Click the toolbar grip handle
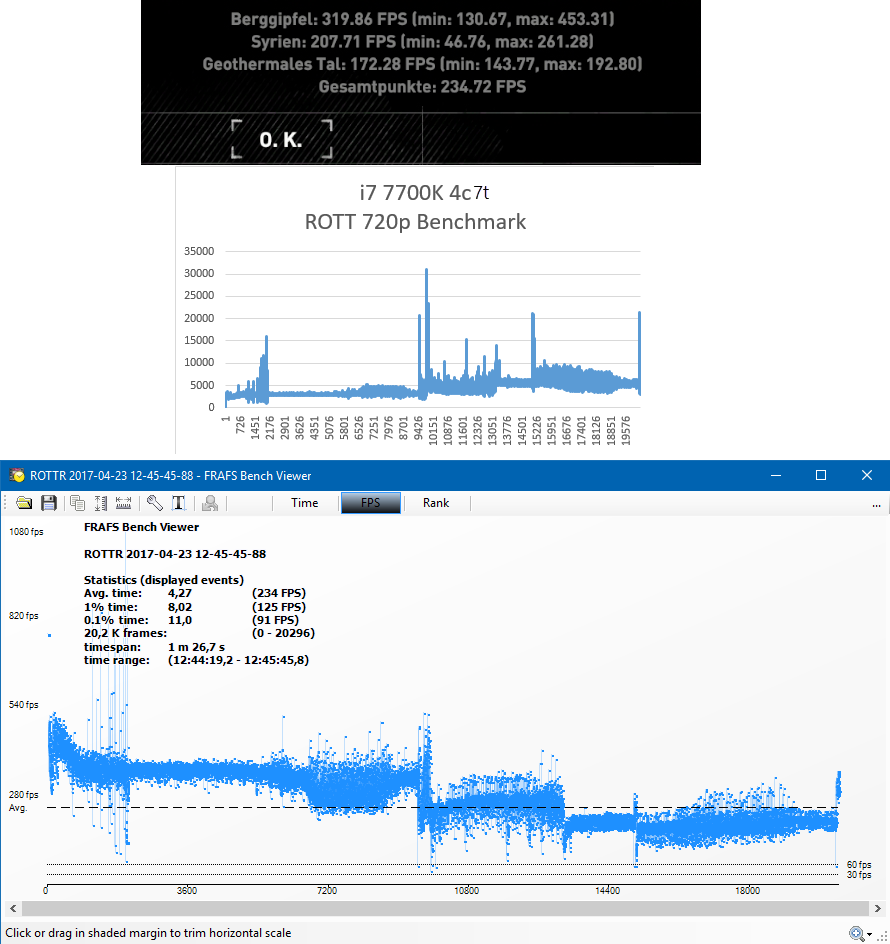The width and height of the screenshot is (890, 944). point(5,503)
